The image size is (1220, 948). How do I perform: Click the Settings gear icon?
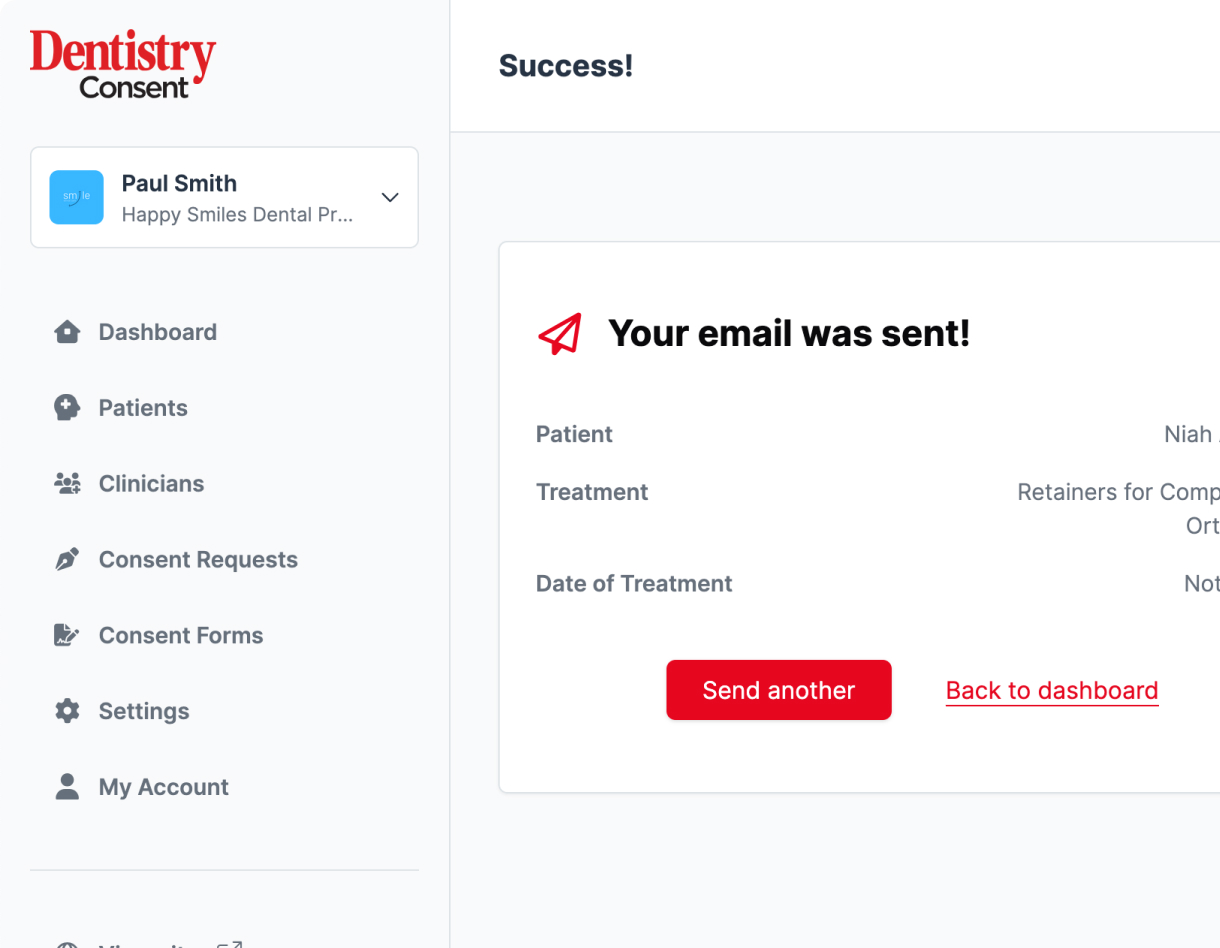[x=67, y=711]
